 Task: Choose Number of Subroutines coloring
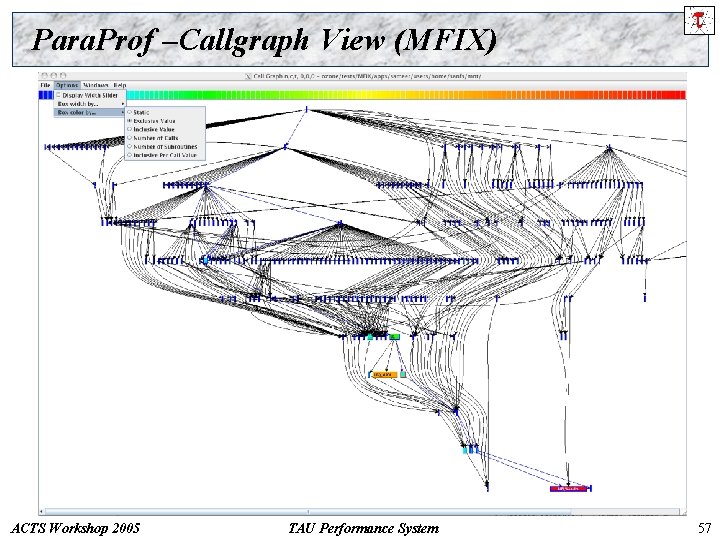[164, 146]
